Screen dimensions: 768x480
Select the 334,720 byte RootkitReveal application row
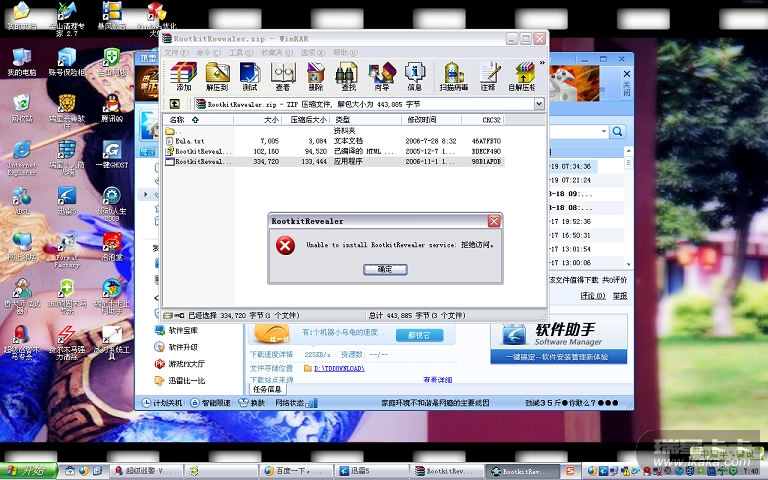[334, 162]
